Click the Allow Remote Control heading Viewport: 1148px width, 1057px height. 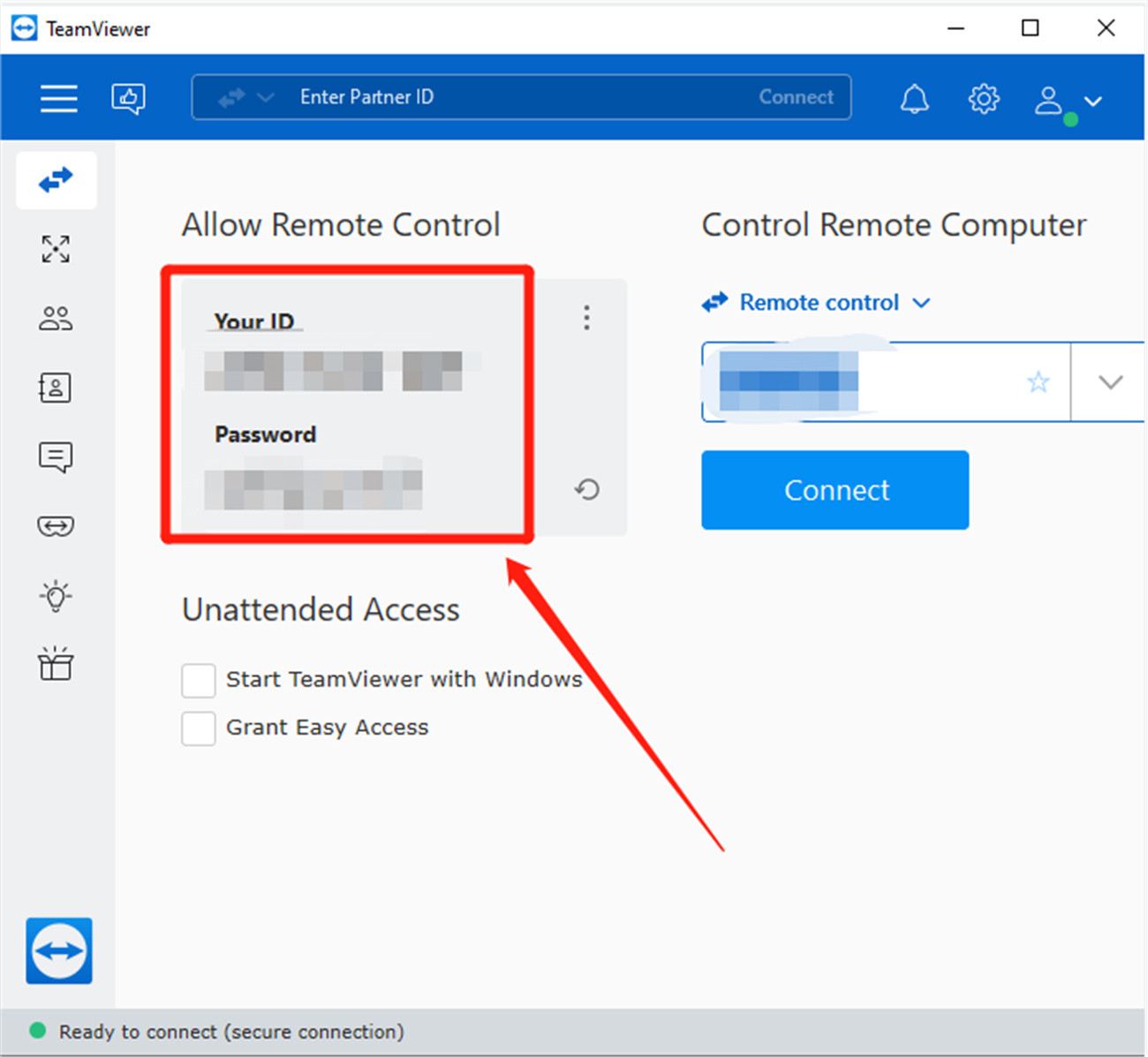point(341,225)
